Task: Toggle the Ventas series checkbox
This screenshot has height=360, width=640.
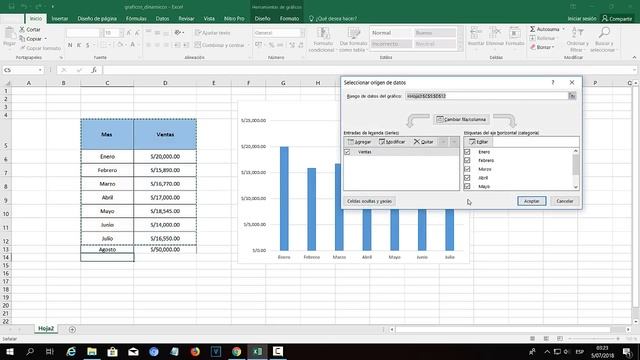Action: (347, 152)
